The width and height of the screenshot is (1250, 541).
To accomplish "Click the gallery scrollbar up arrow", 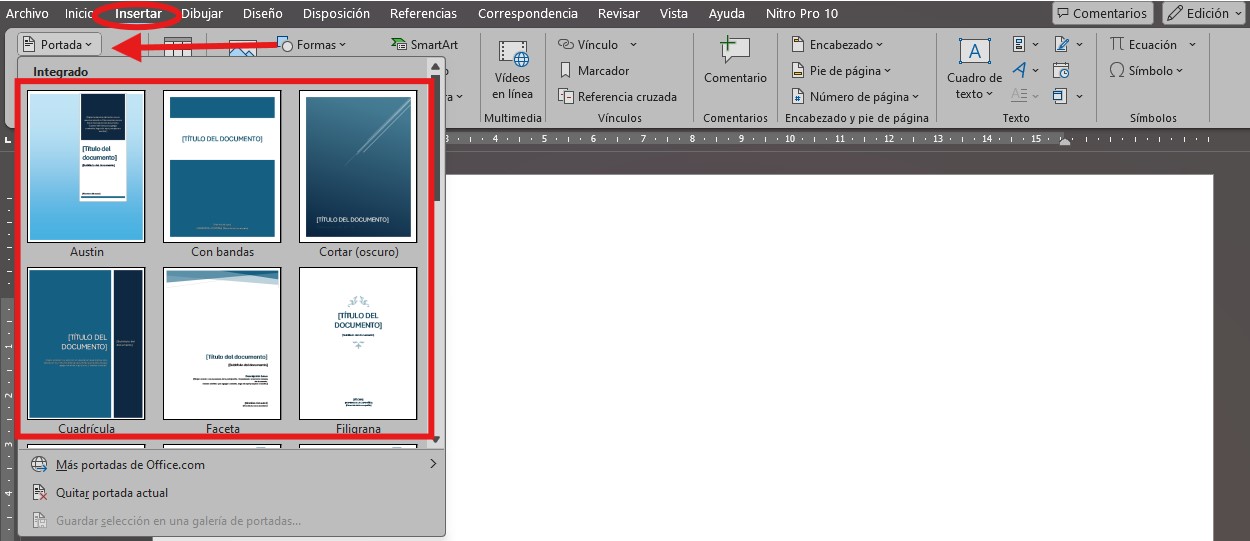I will (x=436, y=67).
